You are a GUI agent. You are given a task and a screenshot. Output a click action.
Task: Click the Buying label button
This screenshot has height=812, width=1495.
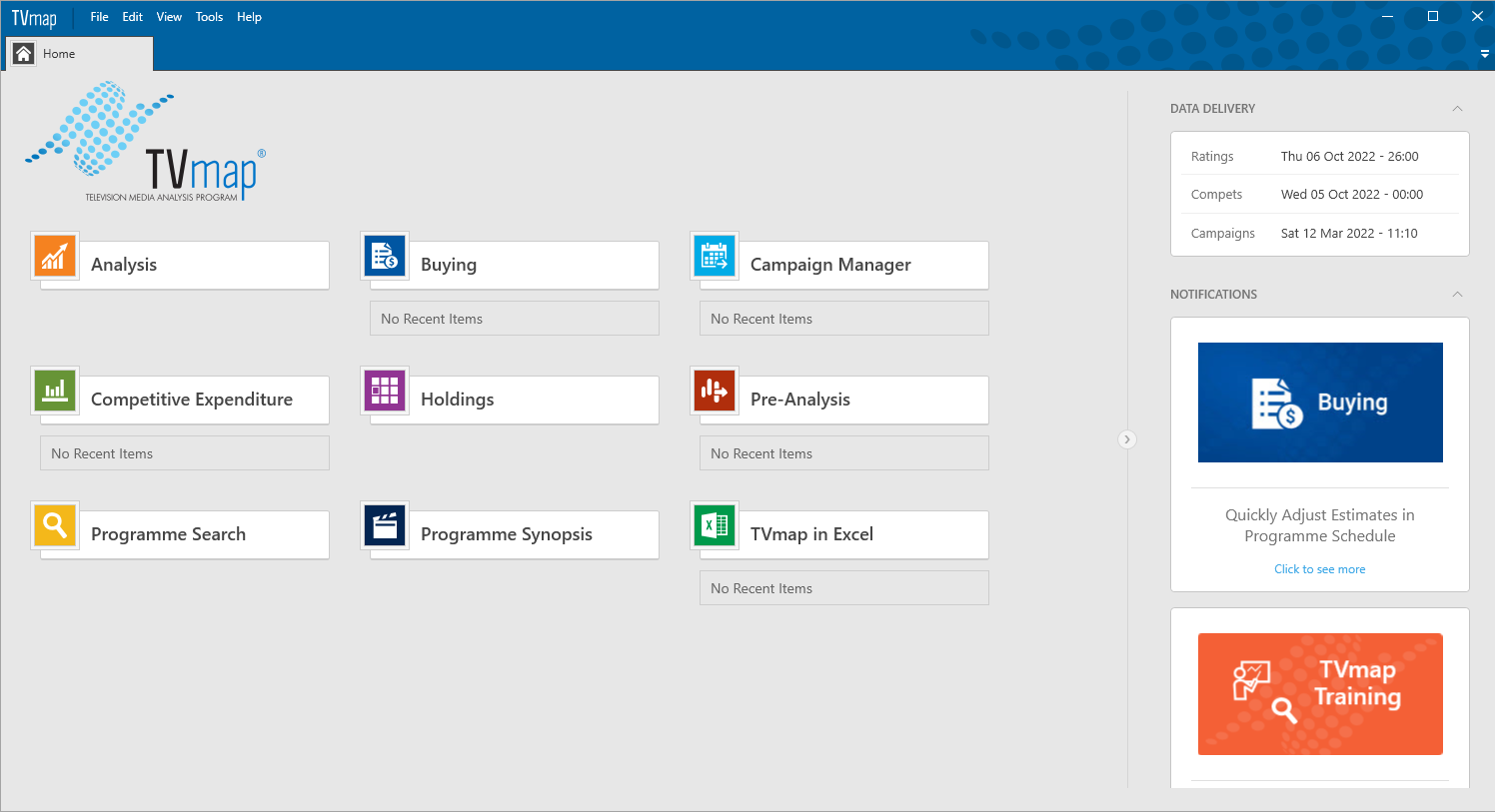point(515,265)
